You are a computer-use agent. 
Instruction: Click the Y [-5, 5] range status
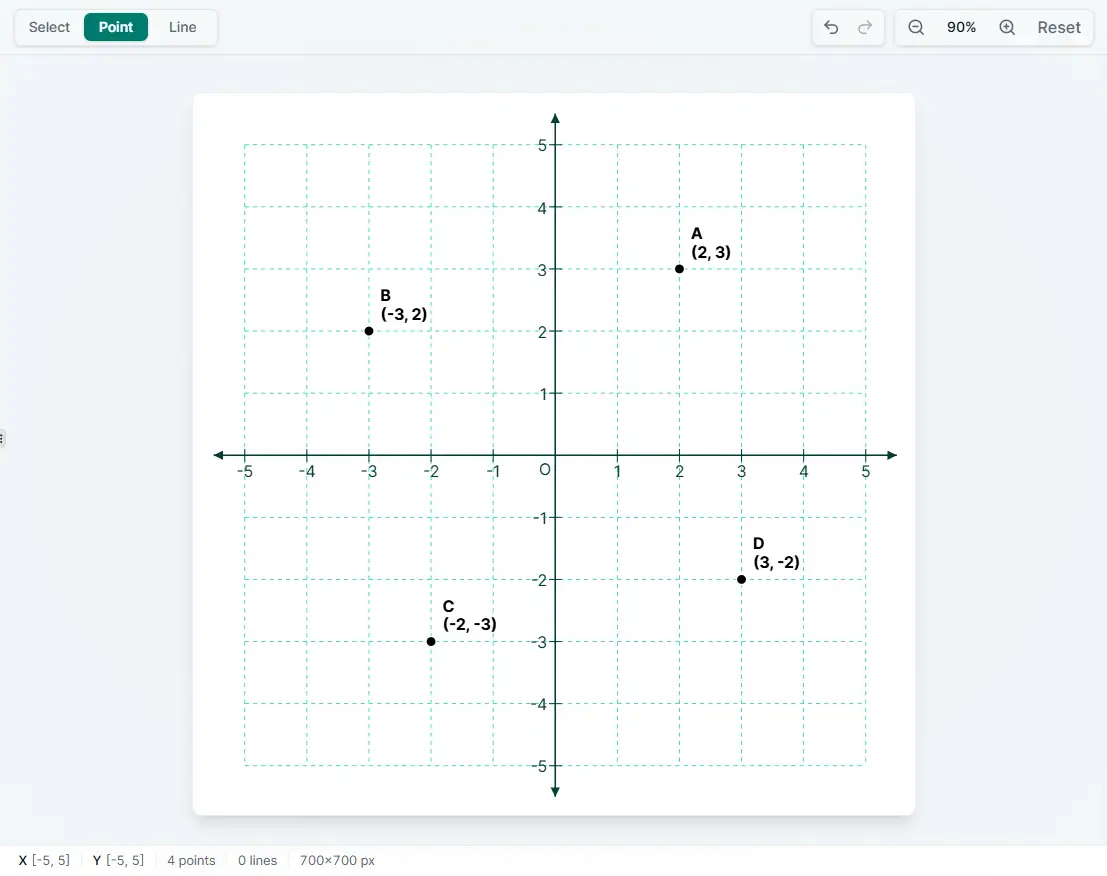118,860
